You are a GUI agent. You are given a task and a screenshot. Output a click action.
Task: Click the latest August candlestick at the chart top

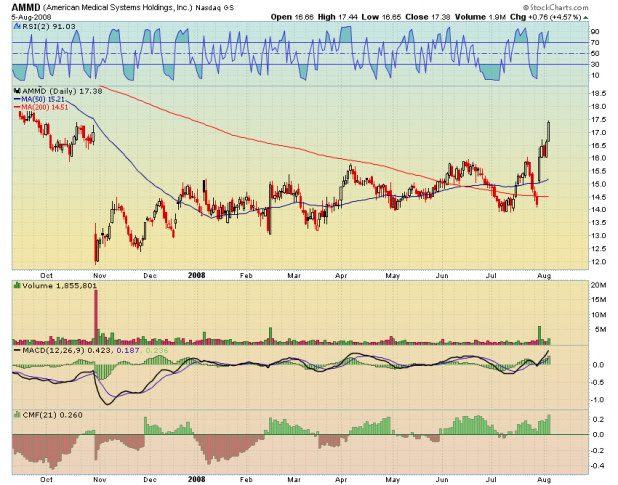pyautogui.click(x=549, y=132)
